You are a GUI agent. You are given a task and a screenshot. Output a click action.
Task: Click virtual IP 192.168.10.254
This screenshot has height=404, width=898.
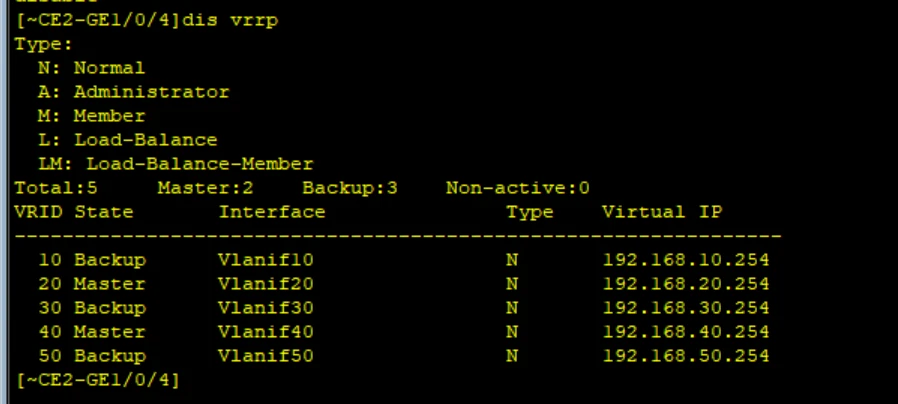pos(686,260)
